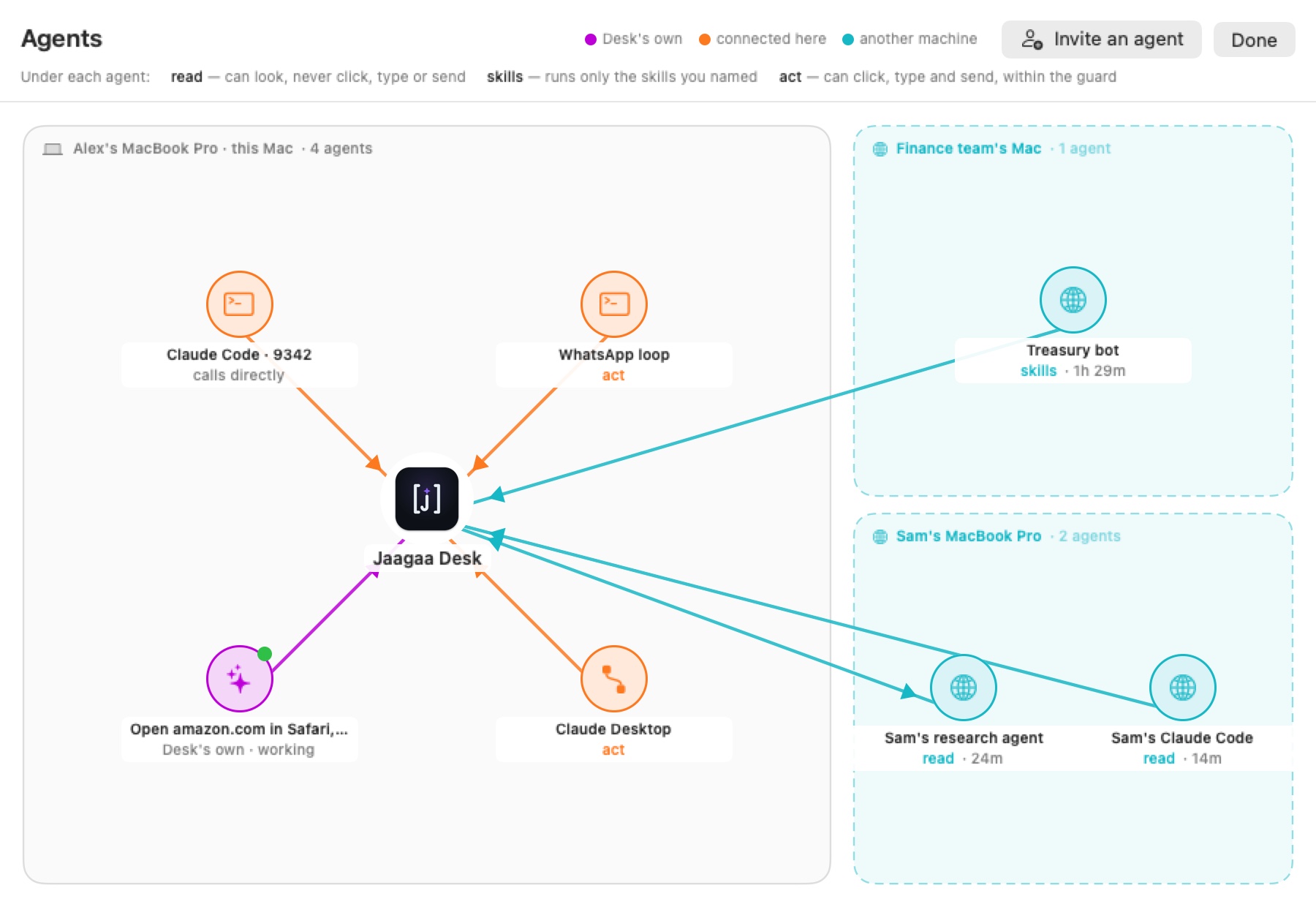Click the 'Sam's research agent' label
Viewport: 1316px width, 907px height.
click(x=964, y=738)
